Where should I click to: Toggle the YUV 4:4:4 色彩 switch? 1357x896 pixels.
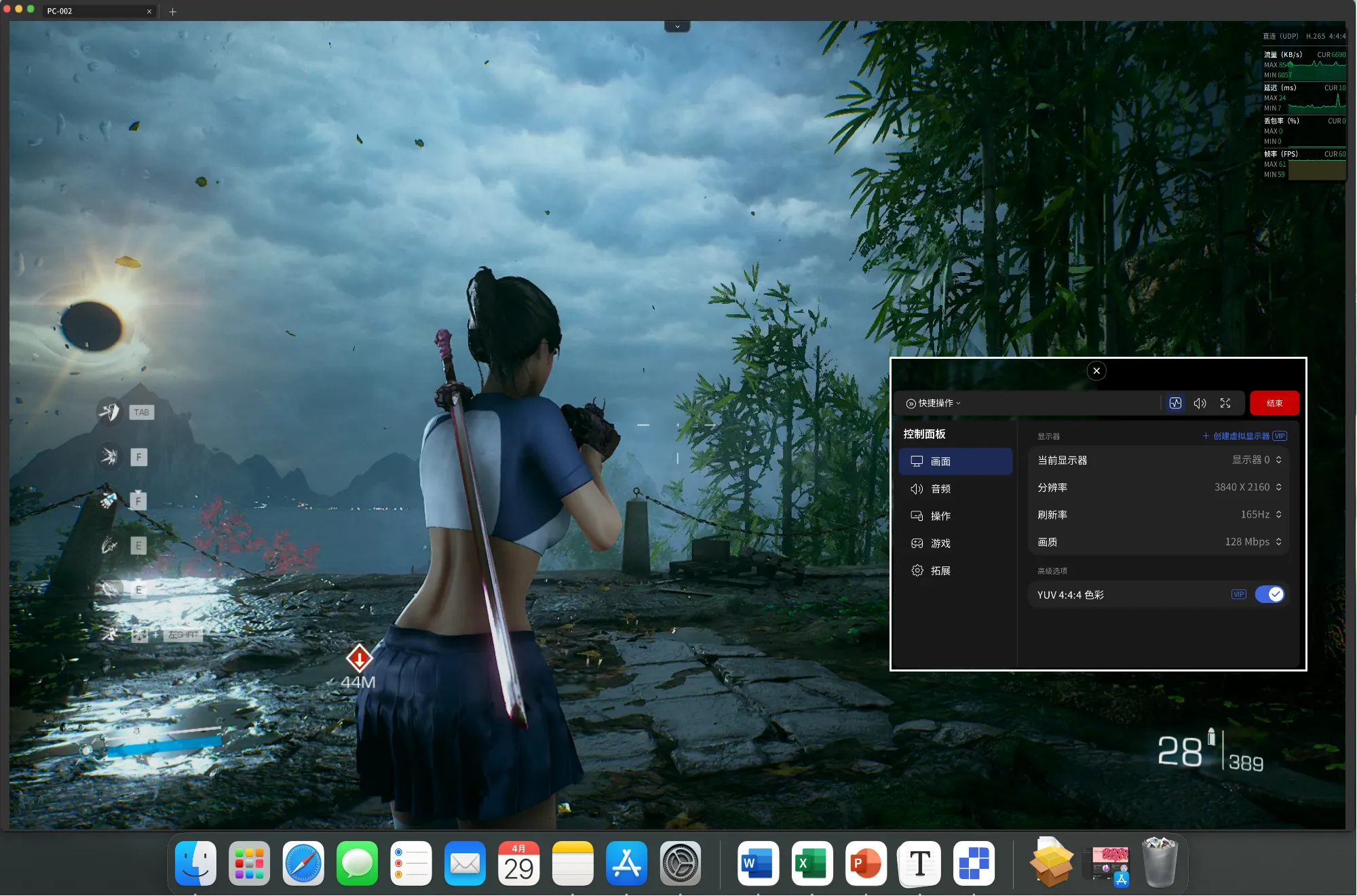[x=1269, y=595]
